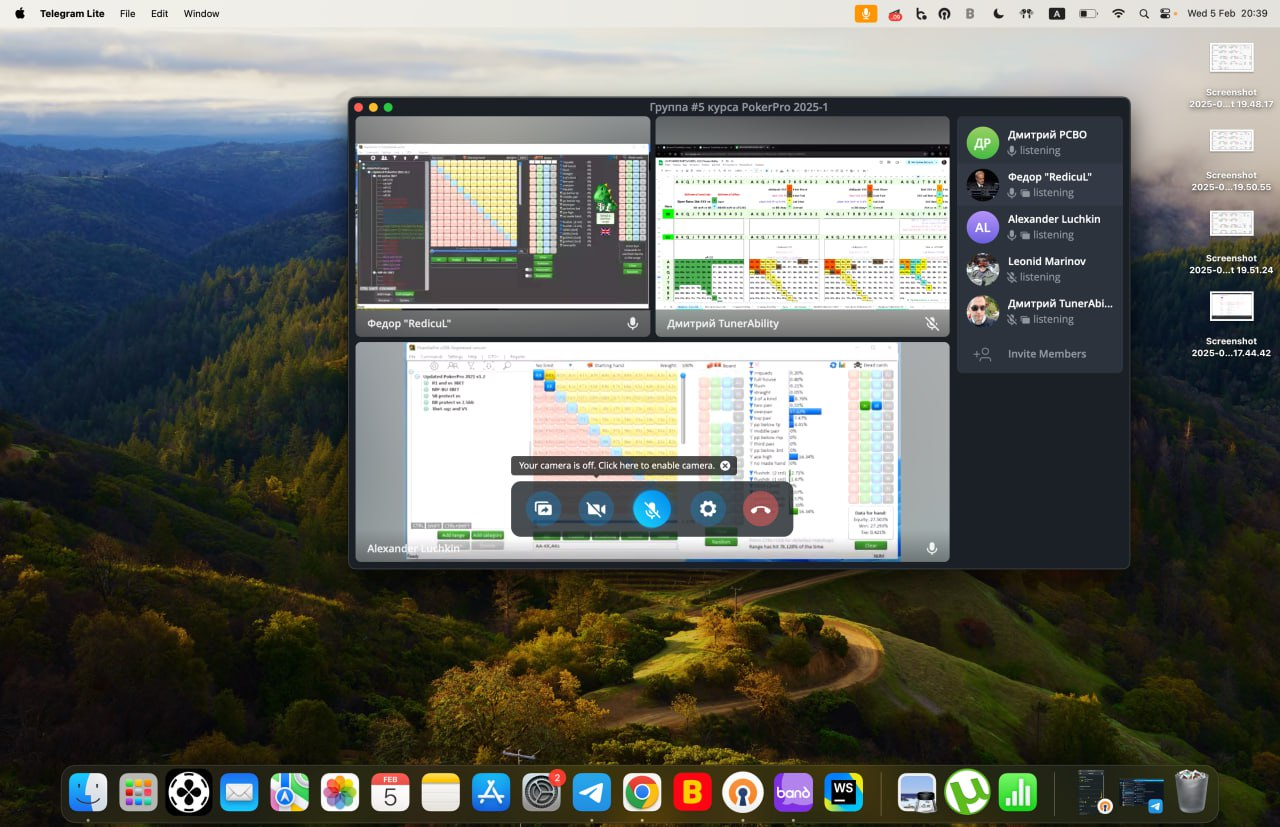Select participant Leonid Marinov
Viewport: 1280px width, 827px height.
point(1040,269)
